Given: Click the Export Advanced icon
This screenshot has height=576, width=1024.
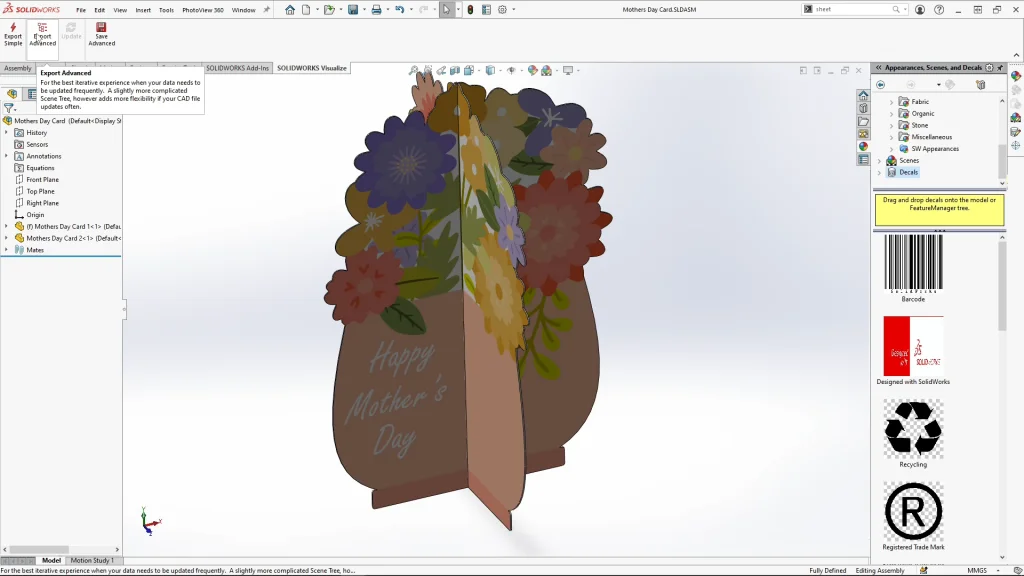Looking at the screenshot, I should click(42, 28).
